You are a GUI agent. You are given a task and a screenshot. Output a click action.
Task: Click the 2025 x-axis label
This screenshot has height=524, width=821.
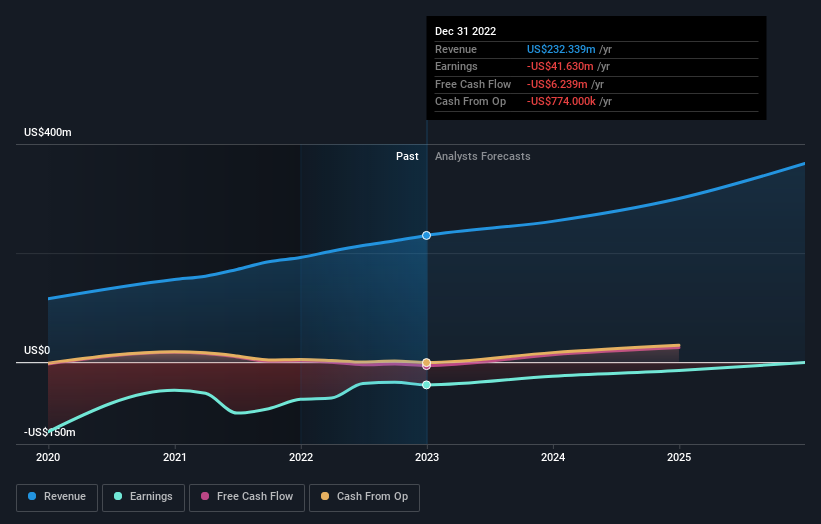click(x=679, y=458)
